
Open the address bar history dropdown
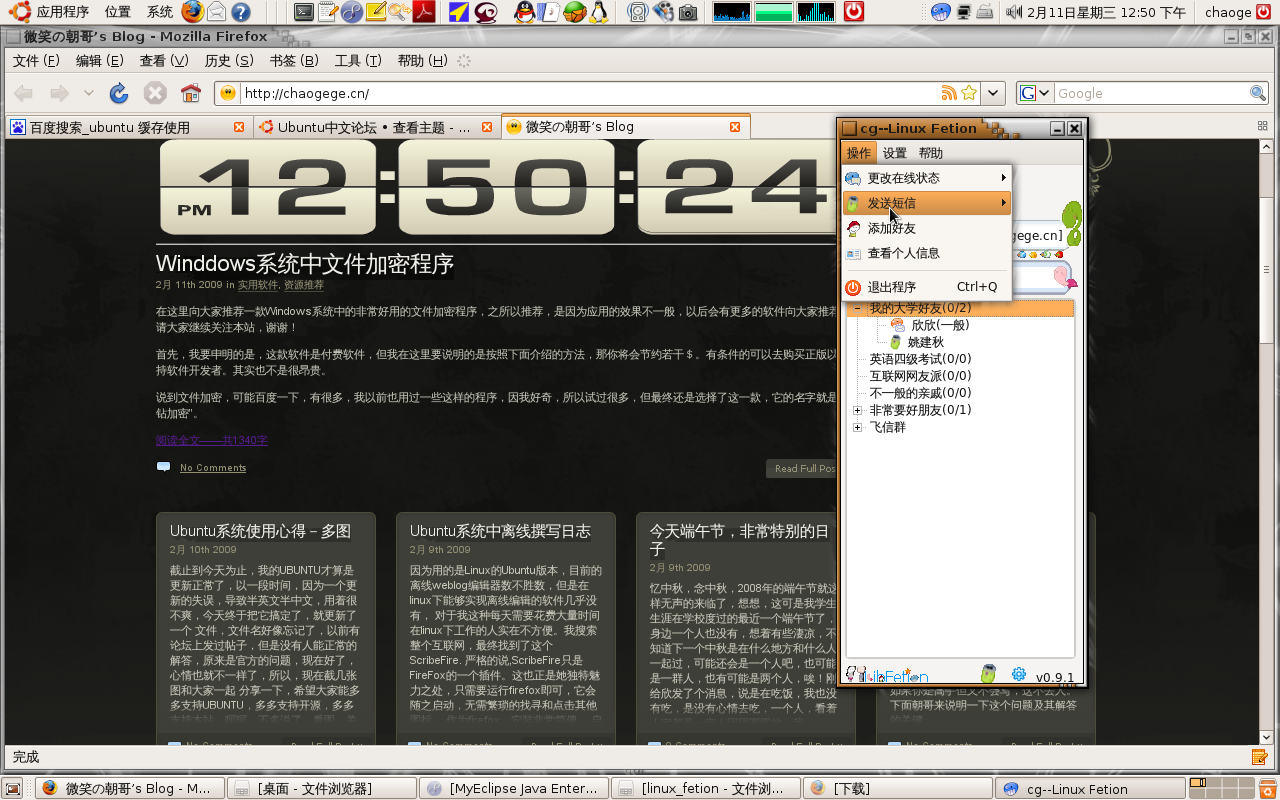[x=993, y=93]
